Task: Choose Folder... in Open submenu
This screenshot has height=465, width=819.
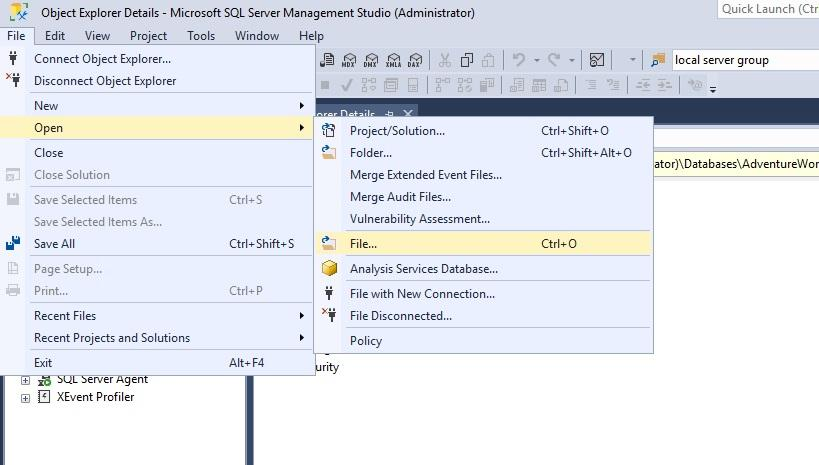Action: pyautogui.click(x=484, y=153)
